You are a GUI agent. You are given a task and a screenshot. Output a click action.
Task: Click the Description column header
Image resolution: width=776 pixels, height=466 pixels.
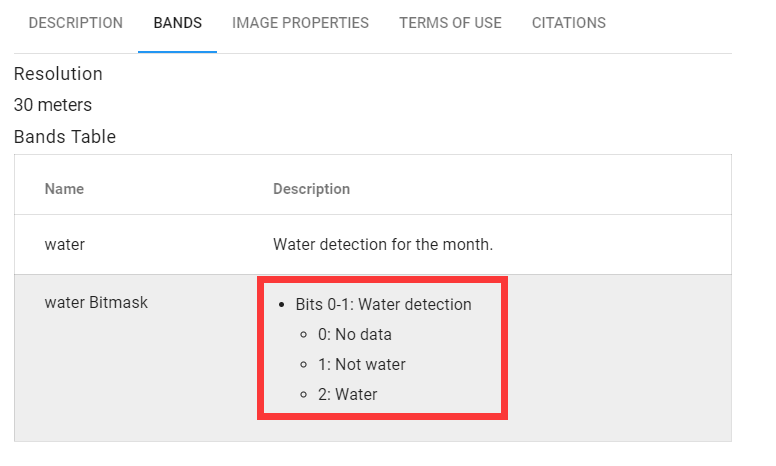click(311, 189)
